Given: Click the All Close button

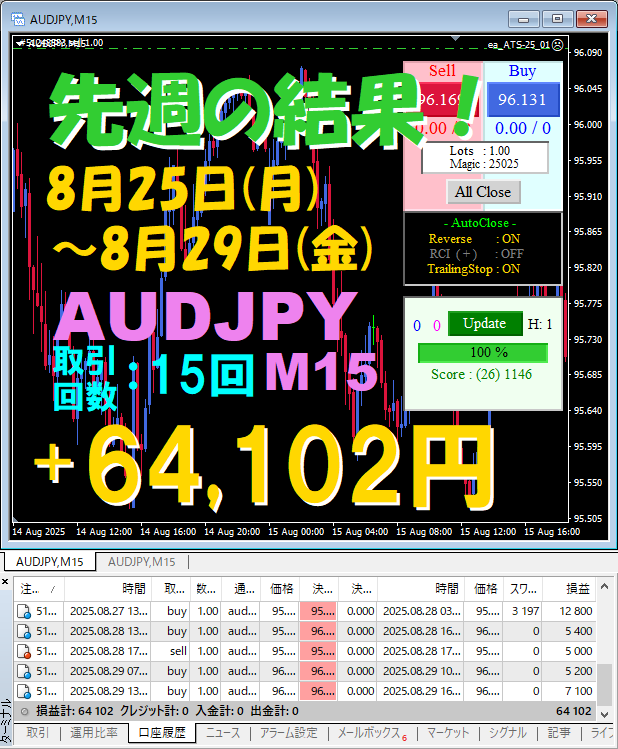Looking at the screenshot, I should pyautogui.click(x=483, y=192).
